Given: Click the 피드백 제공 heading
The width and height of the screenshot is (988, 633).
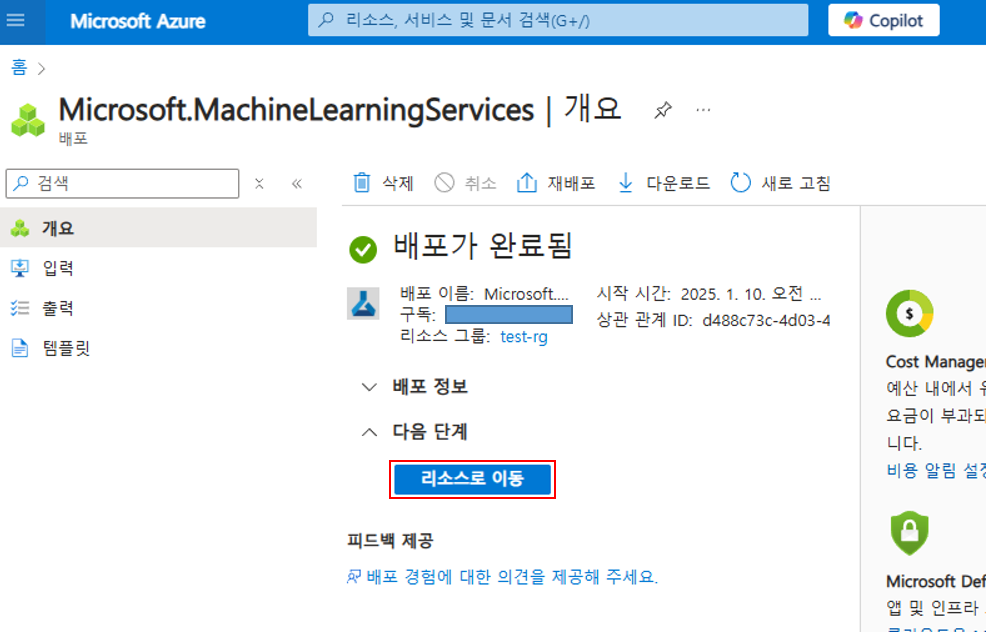Looking at the screenshot, I should (x=390, y=540).
